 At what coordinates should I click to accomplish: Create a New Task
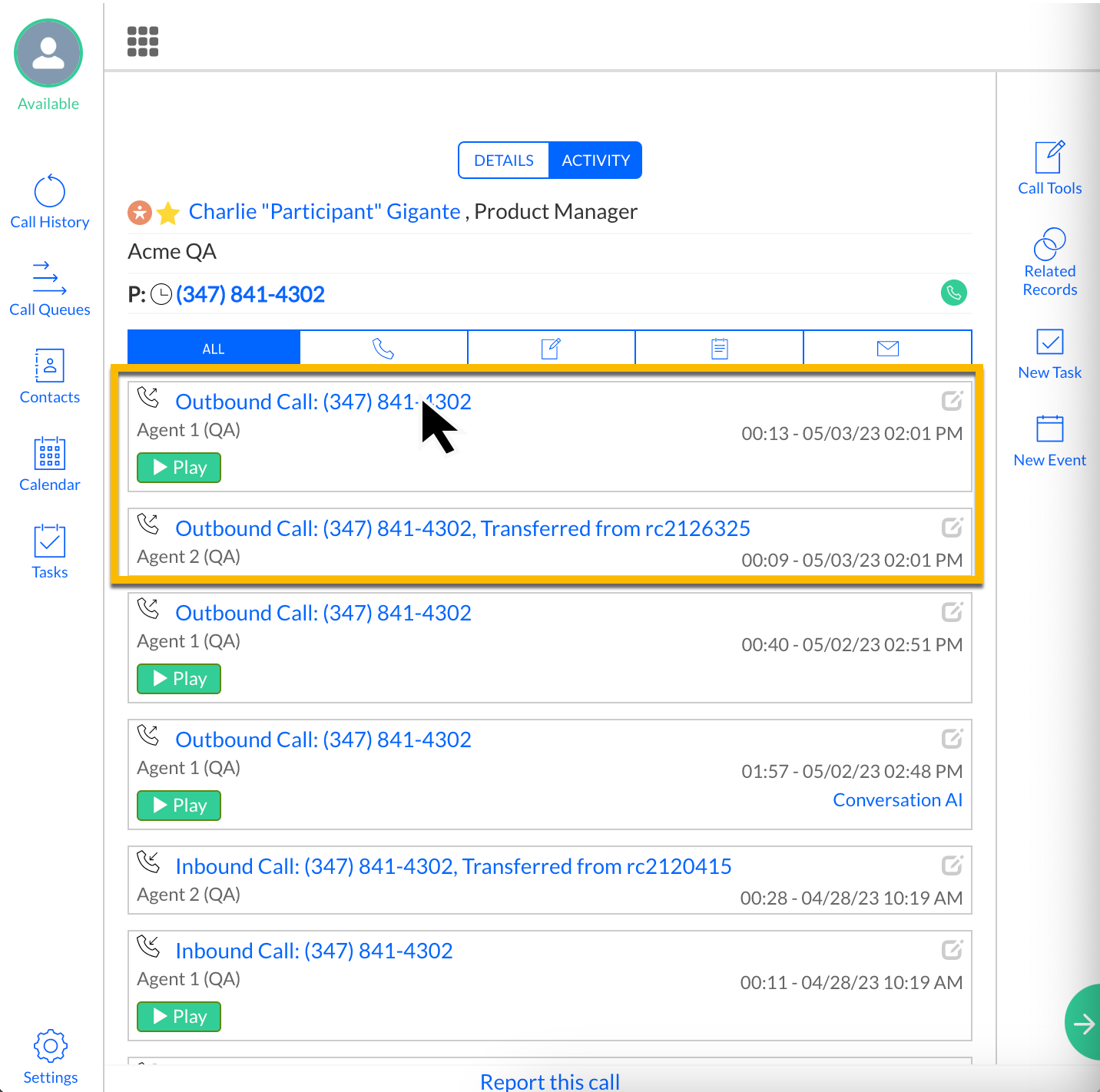pyautogui.click(x=1049, y=353)
